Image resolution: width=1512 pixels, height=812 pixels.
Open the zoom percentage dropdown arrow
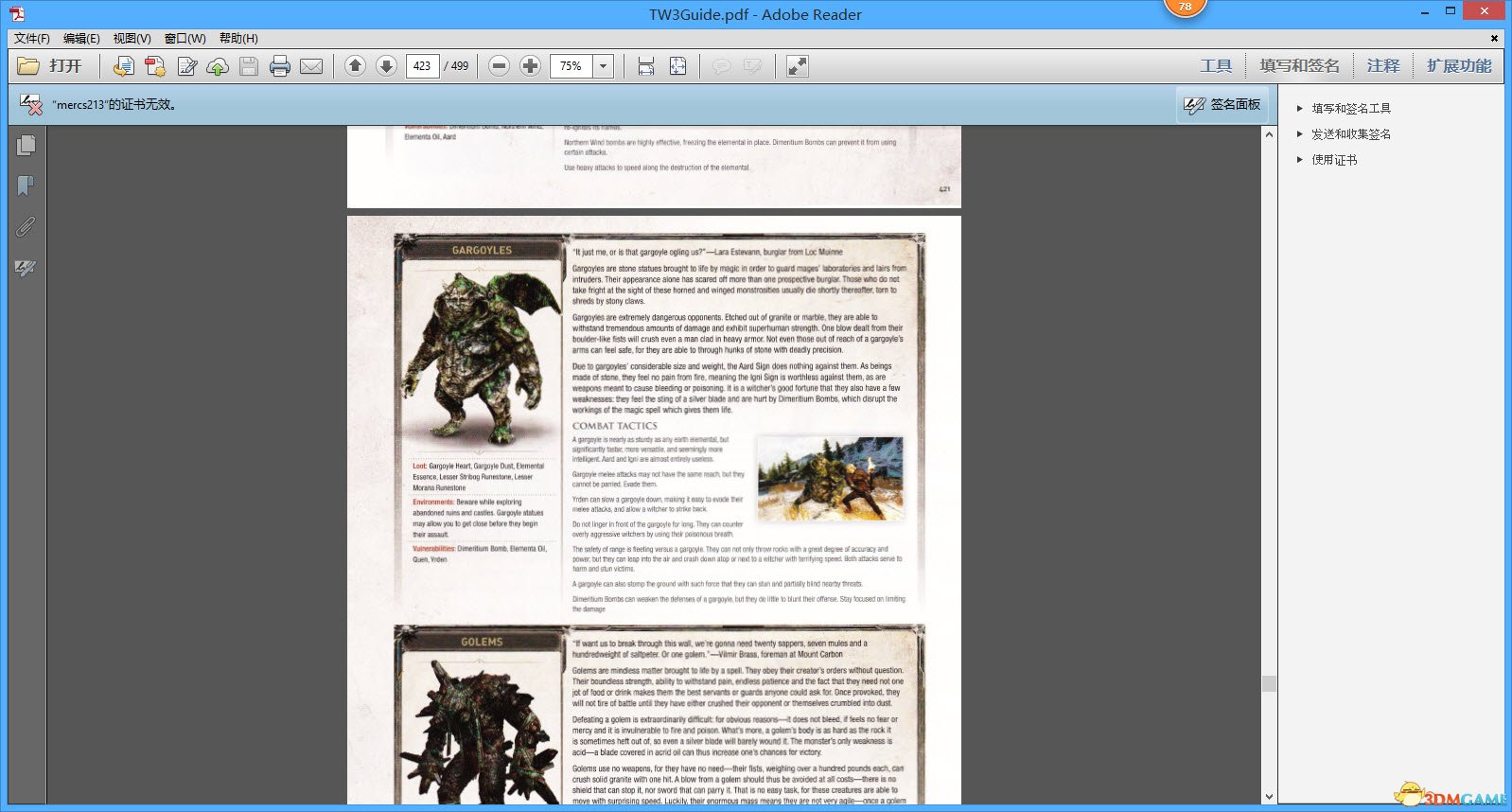tap(604, 66)
